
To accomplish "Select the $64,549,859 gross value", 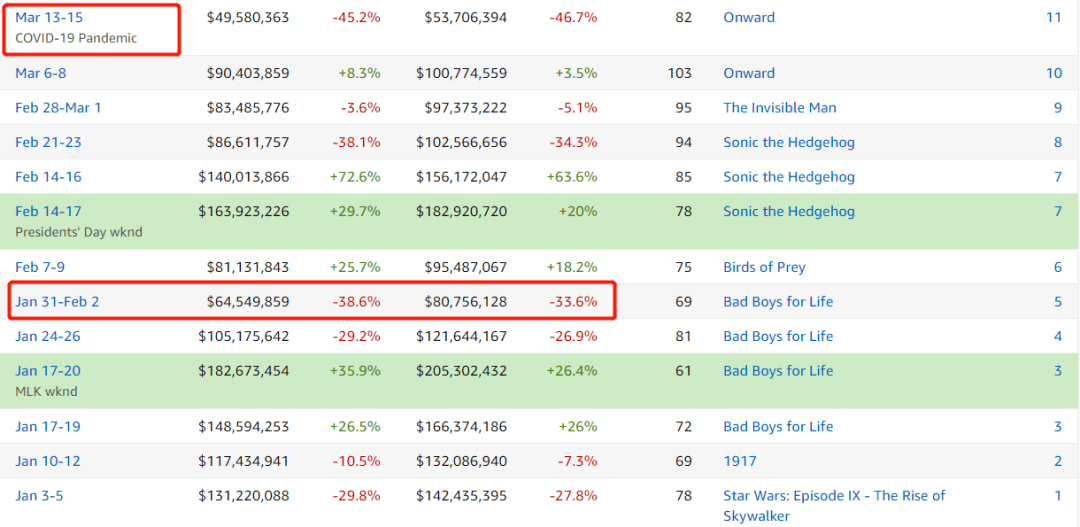I will pyautogui.click(x=248, y=301).
